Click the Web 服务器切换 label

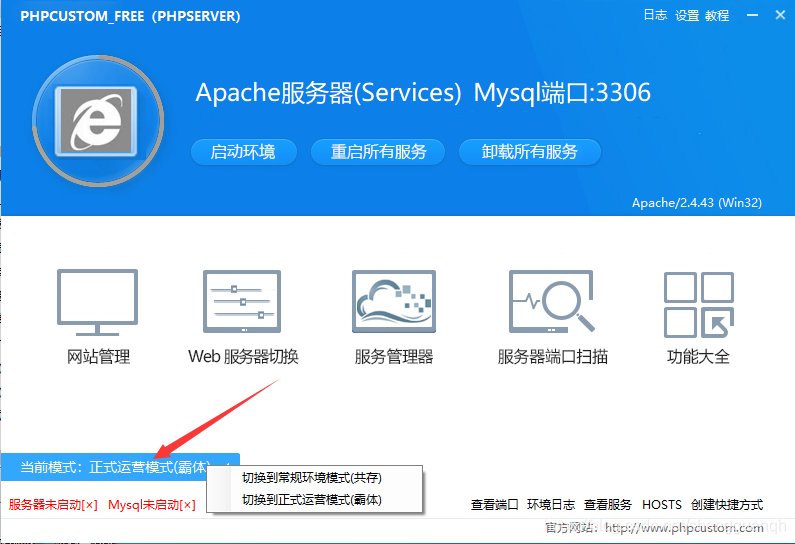coord(243,356)
